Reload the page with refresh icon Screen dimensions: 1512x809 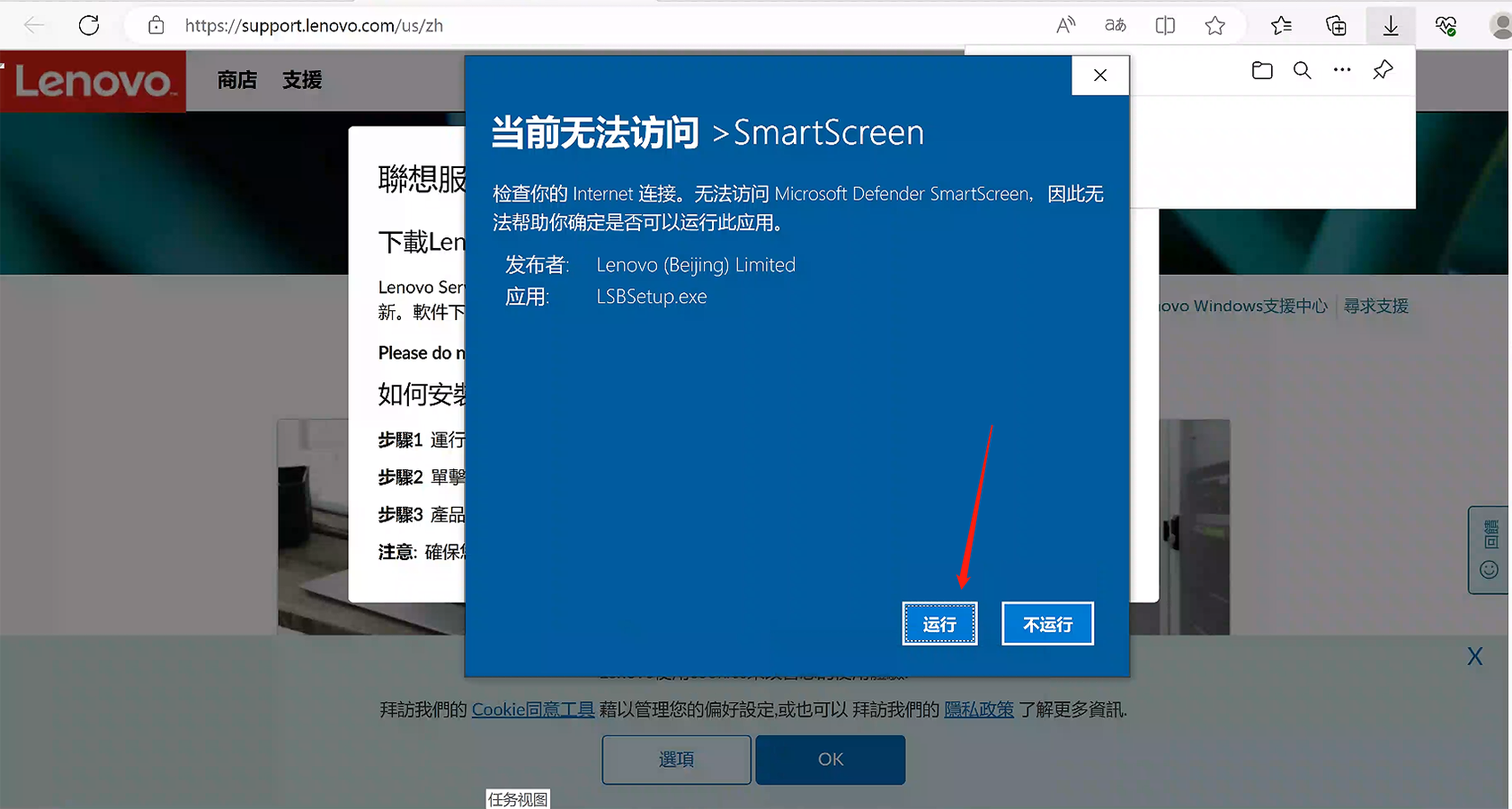[x=89, y=25]
